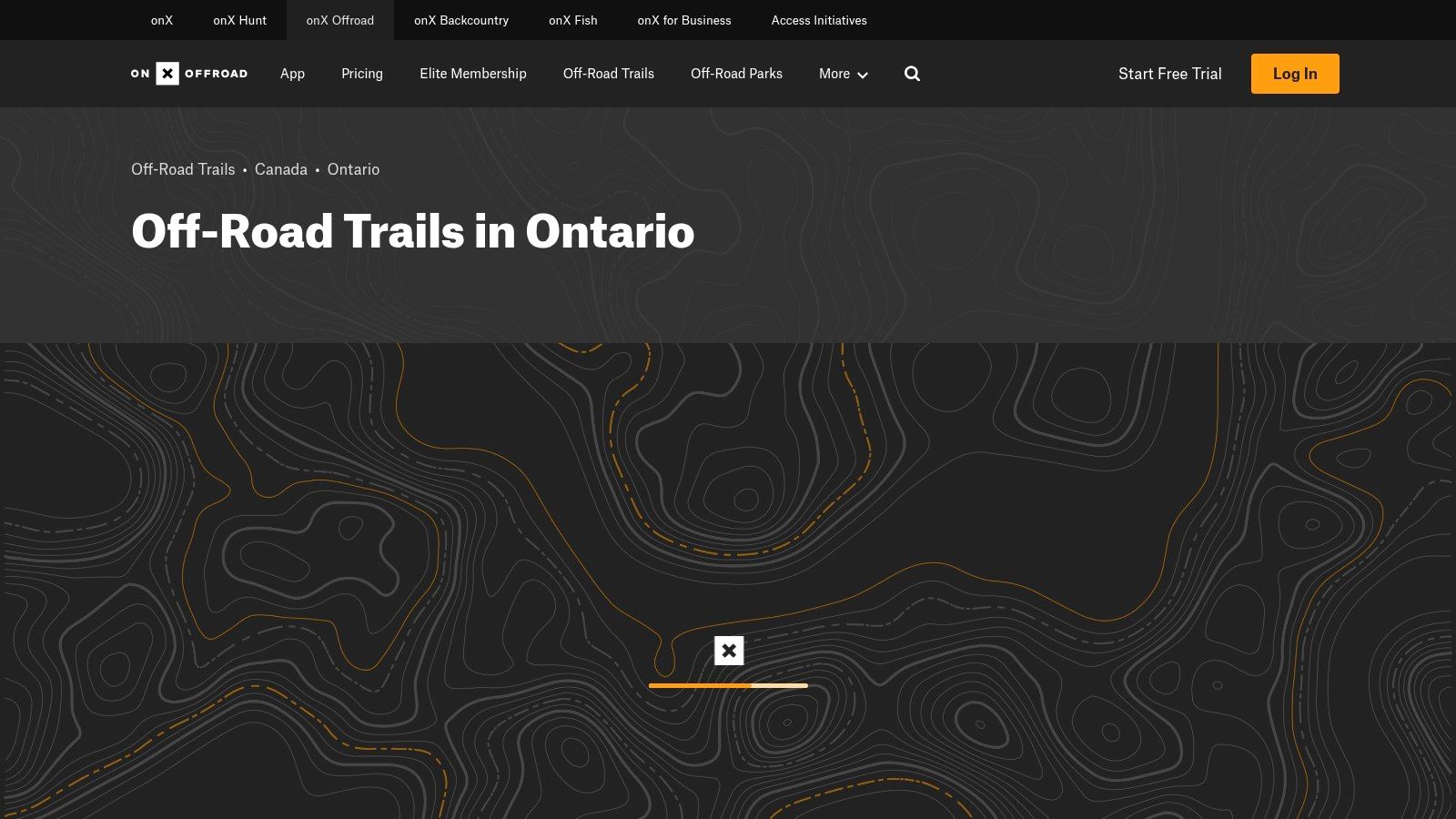Expand the More dropdown menu

[843, 74]
